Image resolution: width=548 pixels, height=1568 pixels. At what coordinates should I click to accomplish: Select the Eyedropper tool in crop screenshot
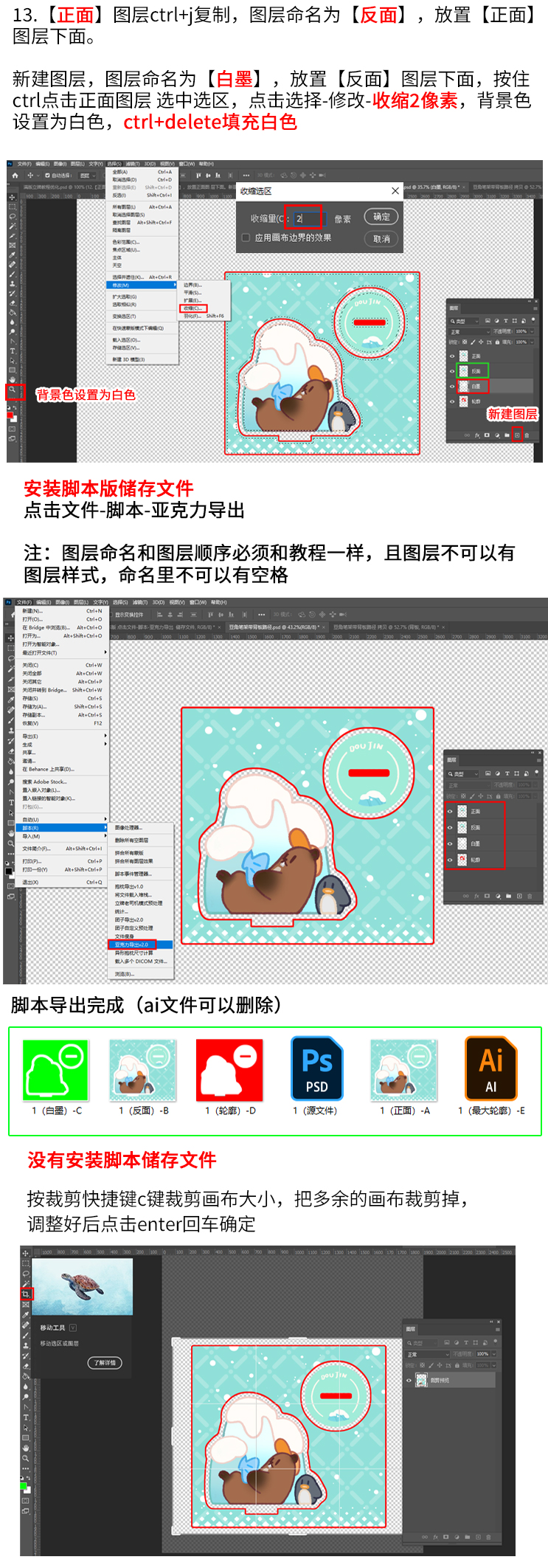click(26, 1315)
